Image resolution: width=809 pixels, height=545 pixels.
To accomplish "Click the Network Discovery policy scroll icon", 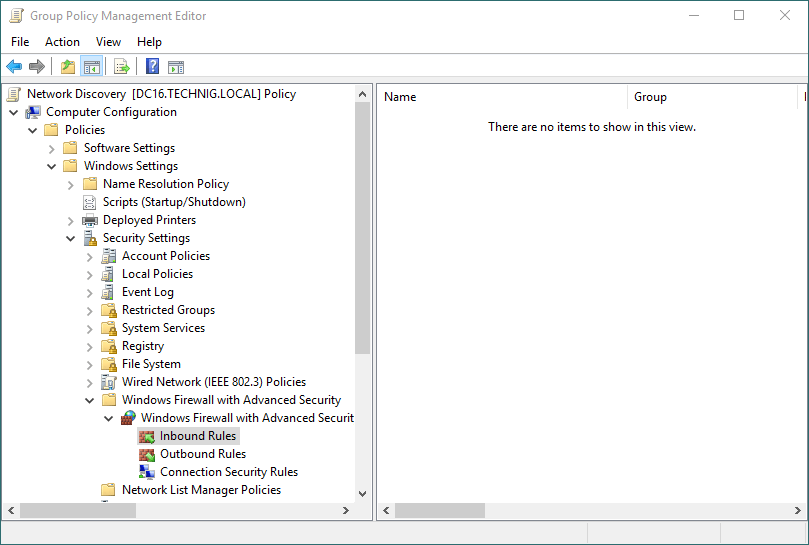I will pos(14,94).
